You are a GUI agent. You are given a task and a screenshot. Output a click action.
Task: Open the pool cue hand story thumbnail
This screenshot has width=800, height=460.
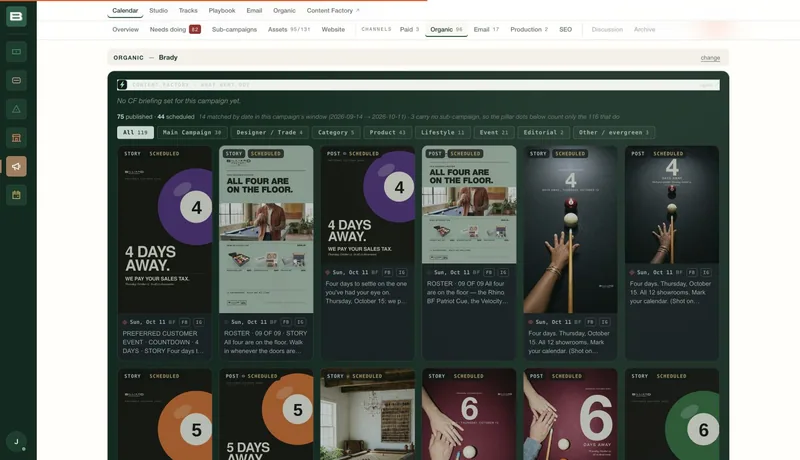coord(570,229)
